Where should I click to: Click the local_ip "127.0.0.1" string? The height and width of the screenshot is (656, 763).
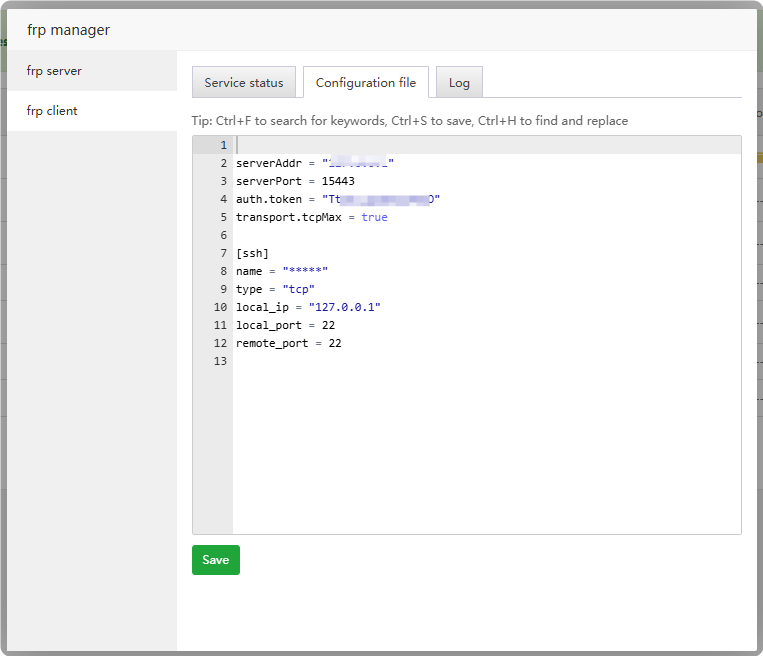pos(344,307)
